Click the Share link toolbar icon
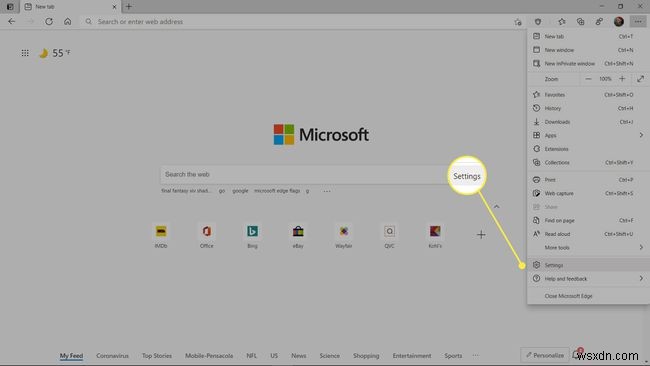 [599, 22]
